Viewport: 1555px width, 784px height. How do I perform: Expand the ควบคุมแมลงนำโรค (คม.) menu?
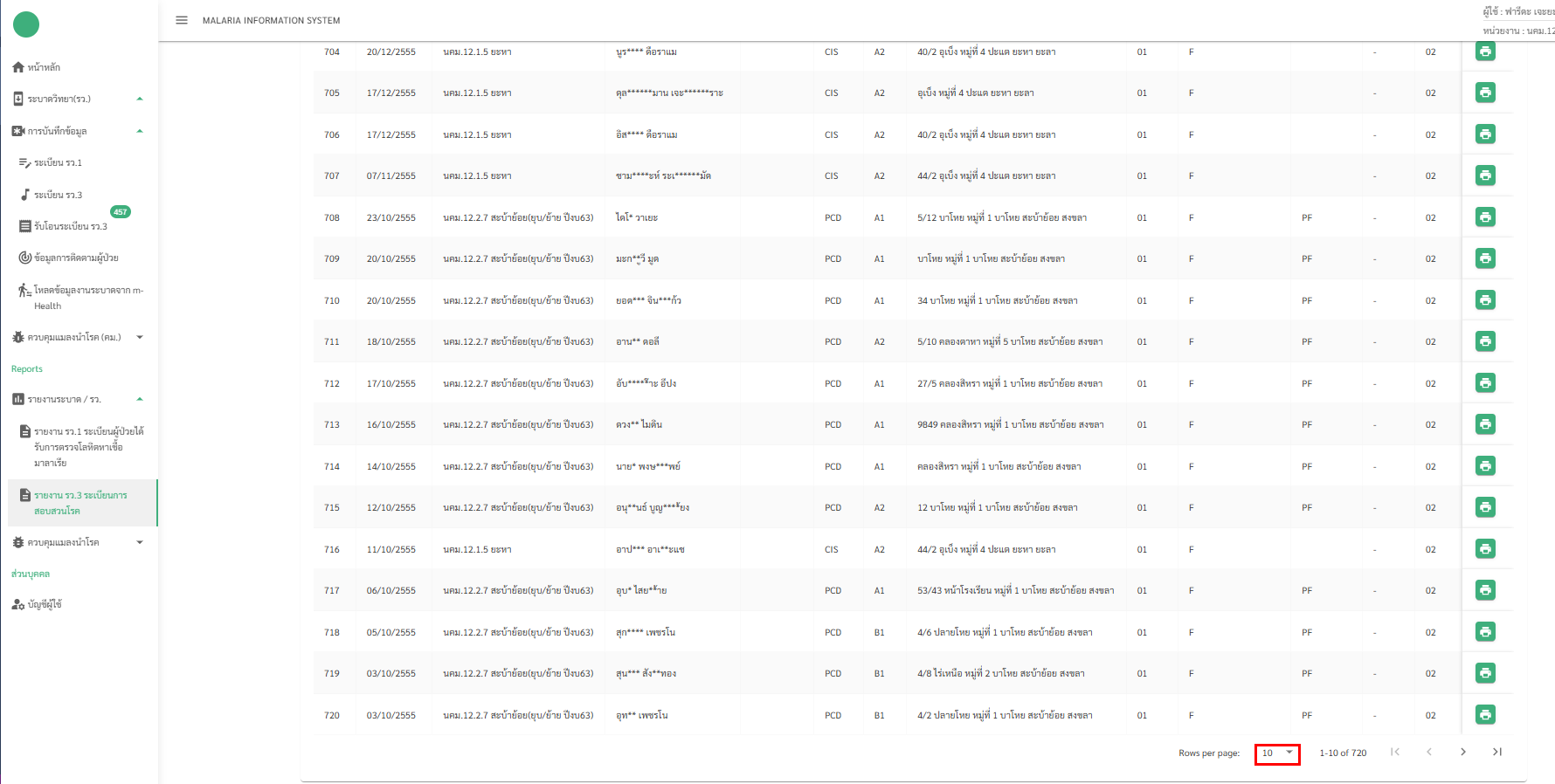point(140,337)
